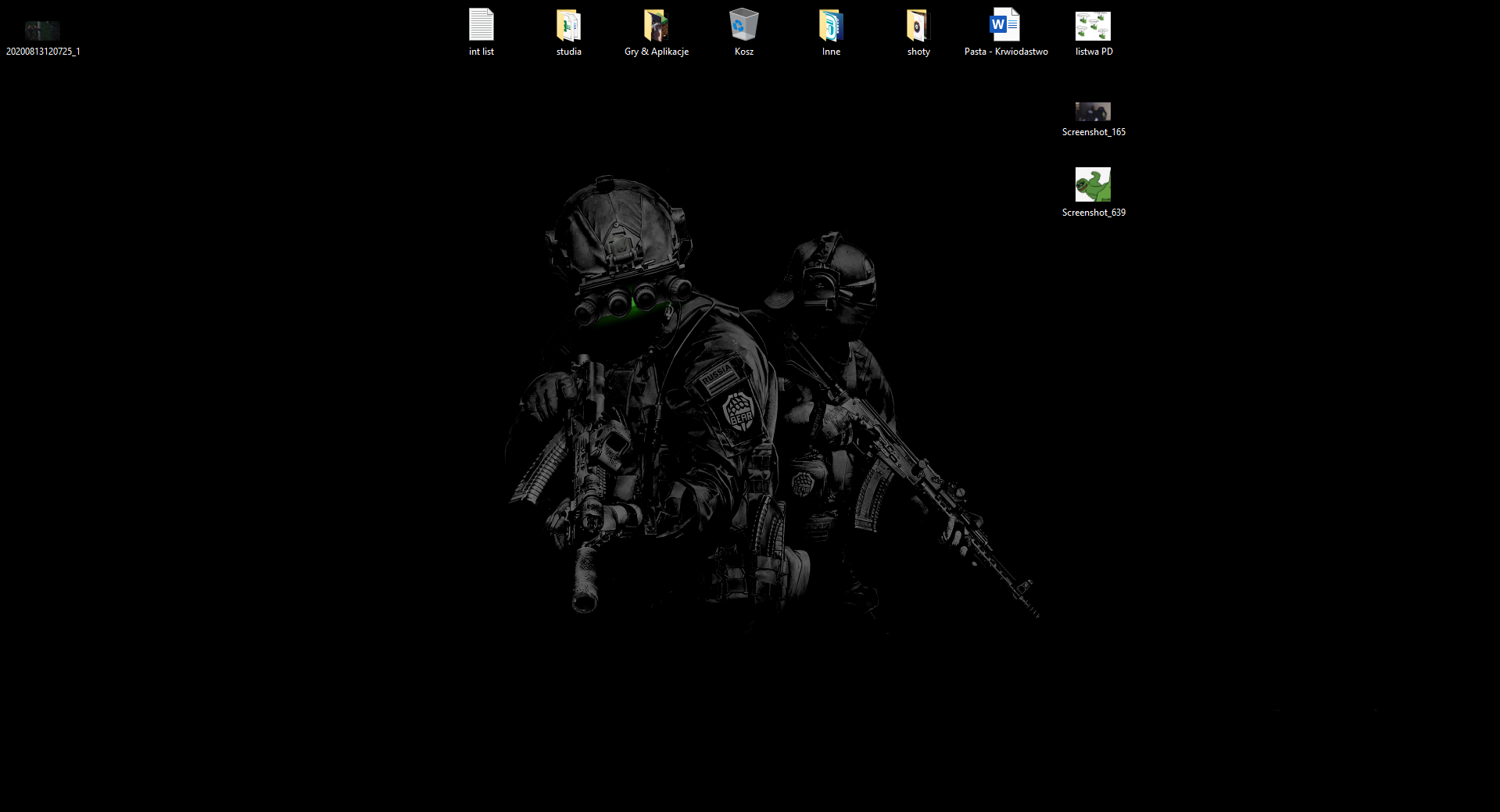Click the 'int list' text label
1500x812 pixels.
[482, 52]
